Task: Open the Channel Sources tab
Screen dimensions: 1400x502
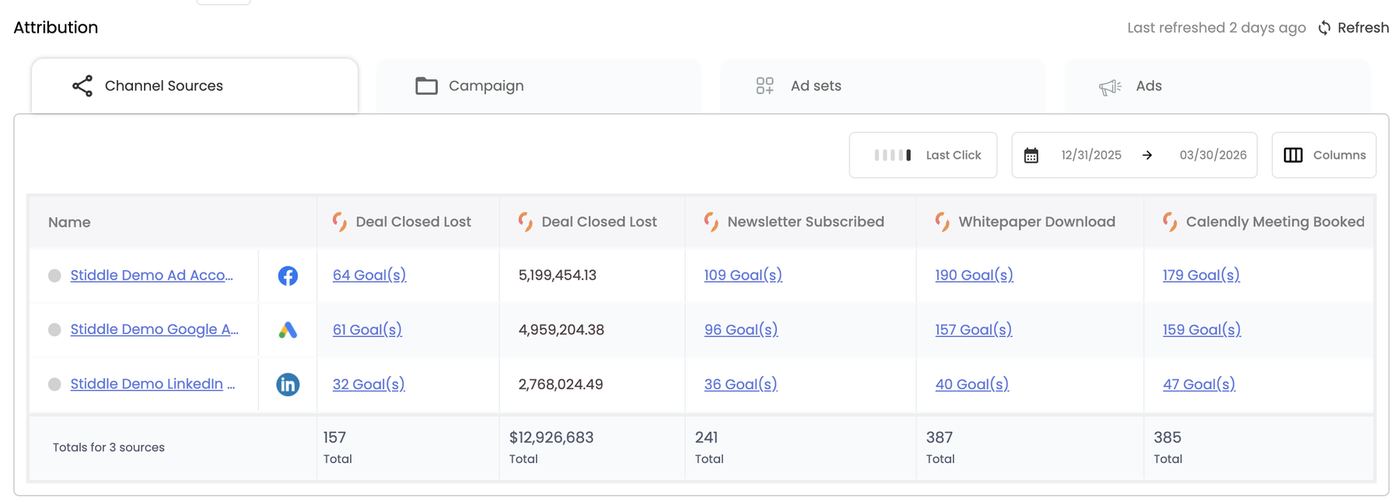Action: tap(195, 86)
